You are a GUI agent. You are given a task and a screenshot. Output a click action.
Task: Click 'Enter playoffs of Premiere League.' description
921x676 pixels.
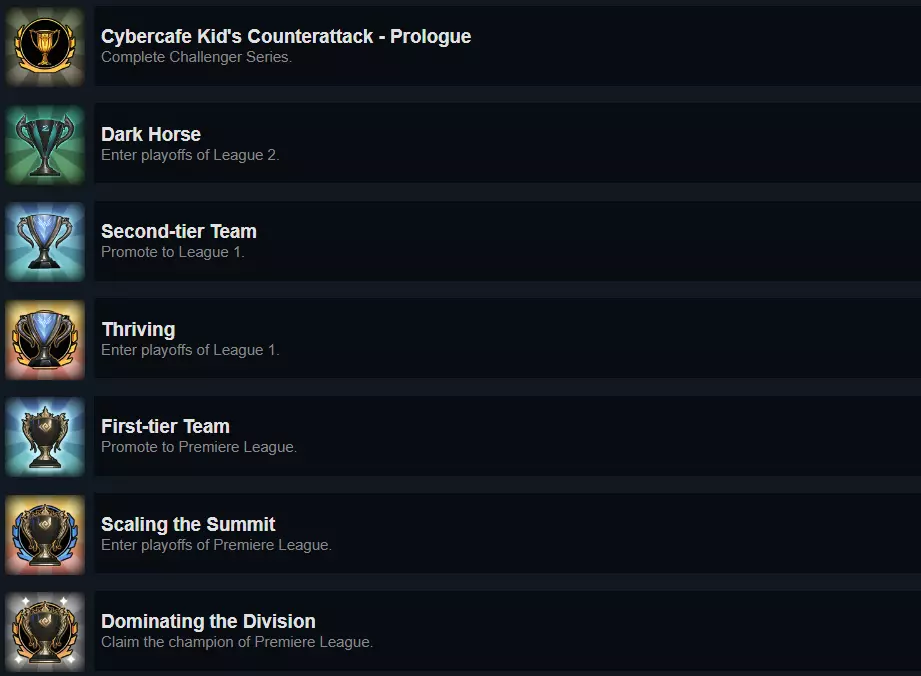(216, 545)
